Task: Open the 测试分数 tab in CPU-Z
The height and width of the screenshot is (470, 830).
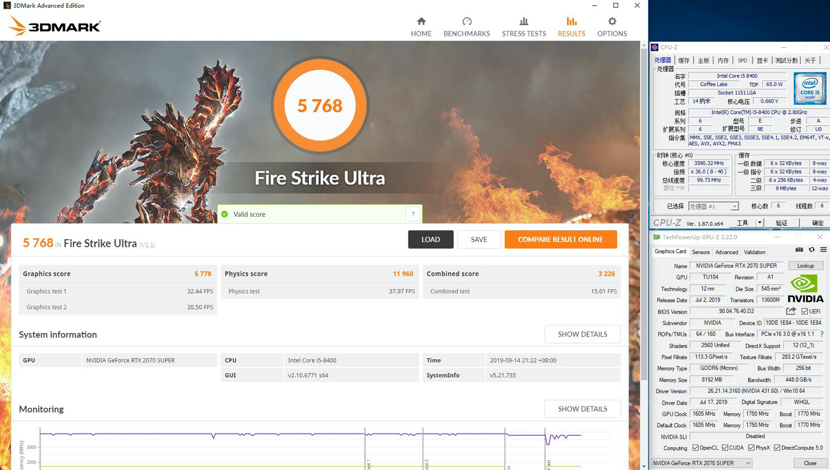Action: 787,60
